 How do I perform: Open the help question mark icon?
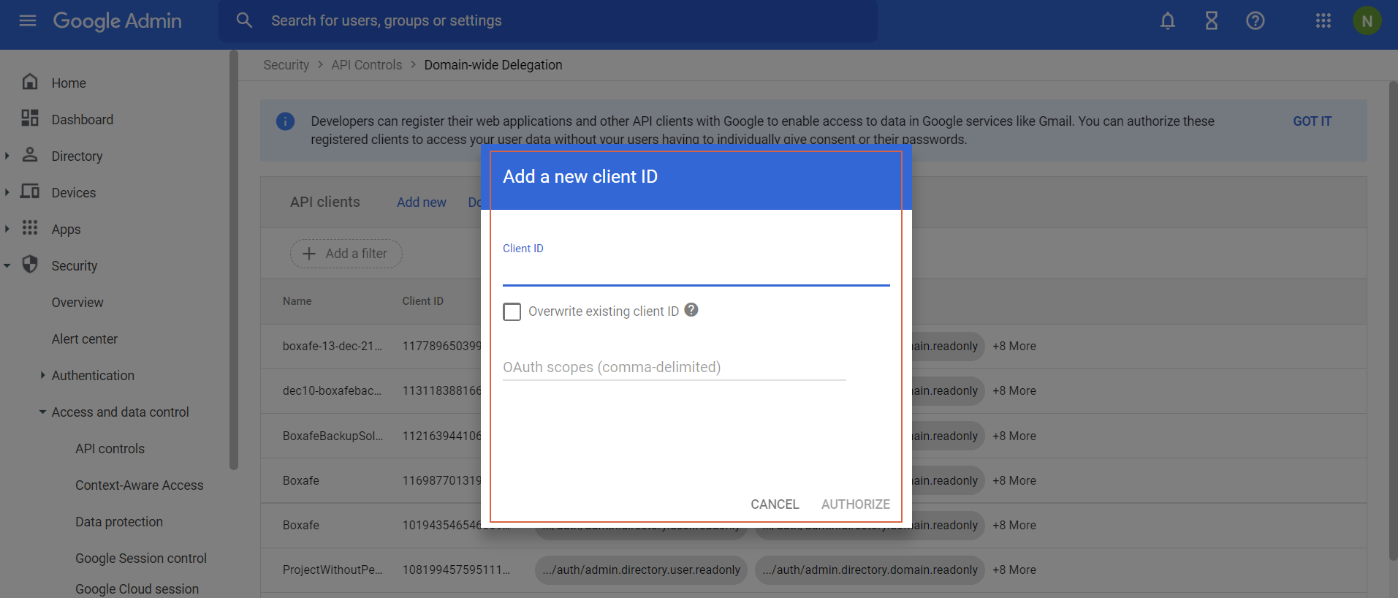[x=1256, y=21]
